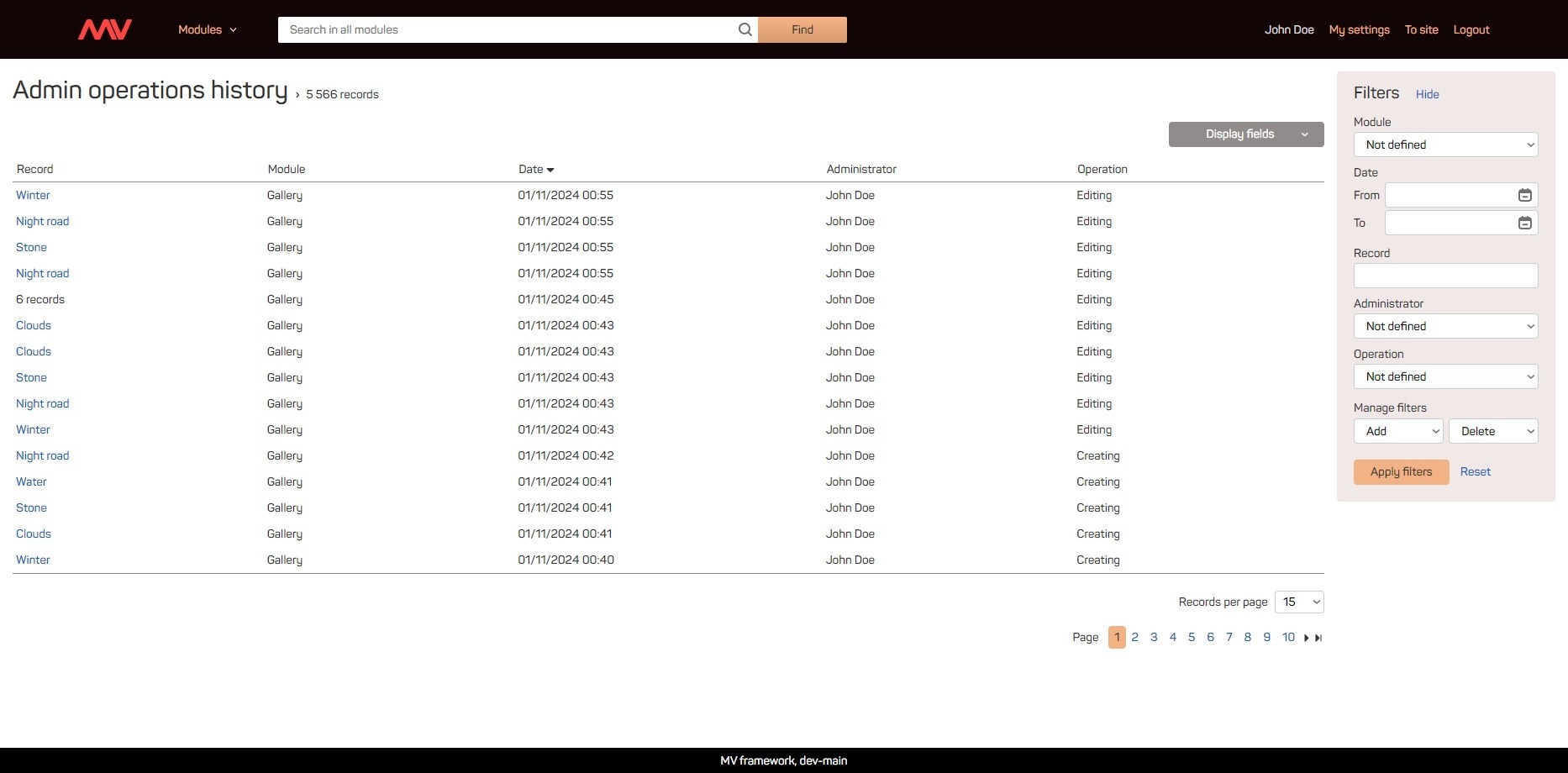Hide the Filters panel

click(x=1427, y=94)
